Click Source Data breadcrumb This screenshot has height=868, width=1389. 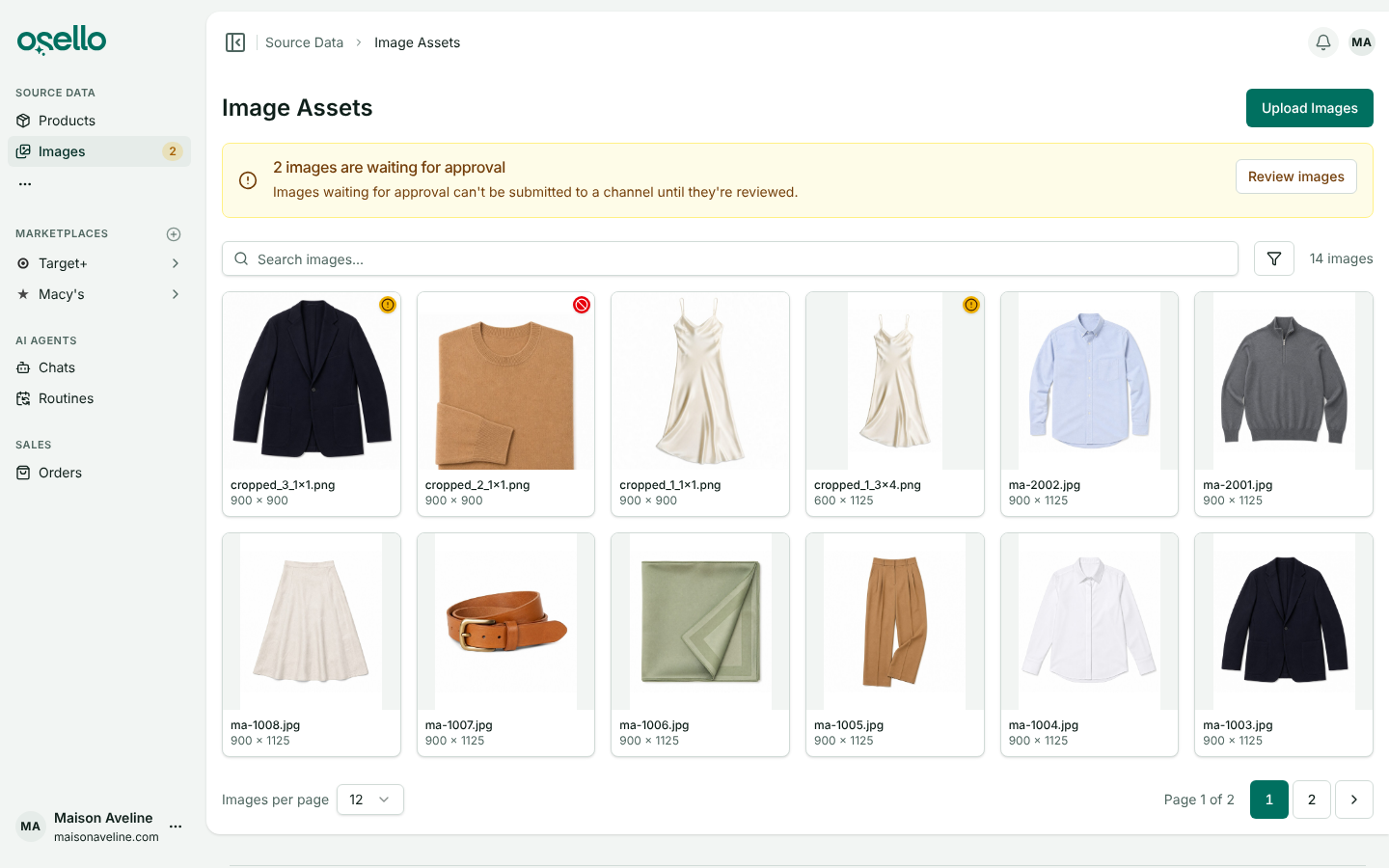[304, 42]
